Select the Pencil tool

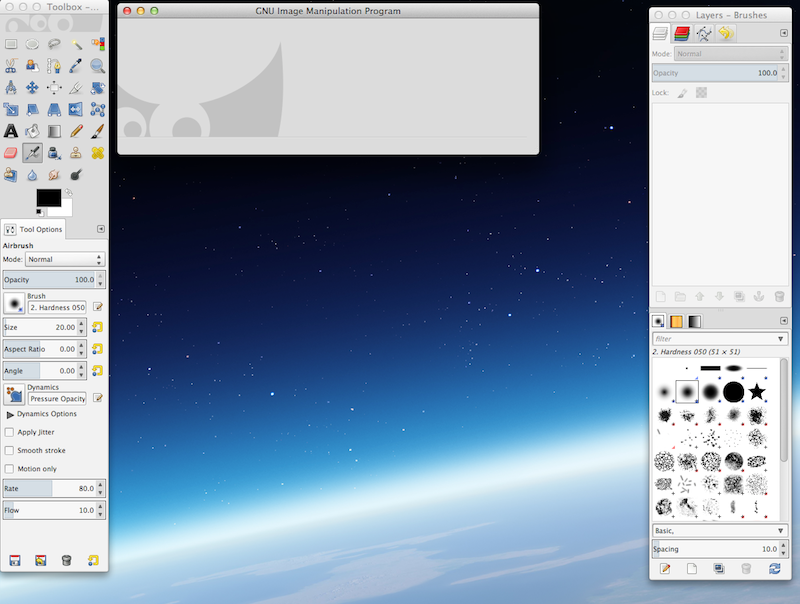pos(76,131)
